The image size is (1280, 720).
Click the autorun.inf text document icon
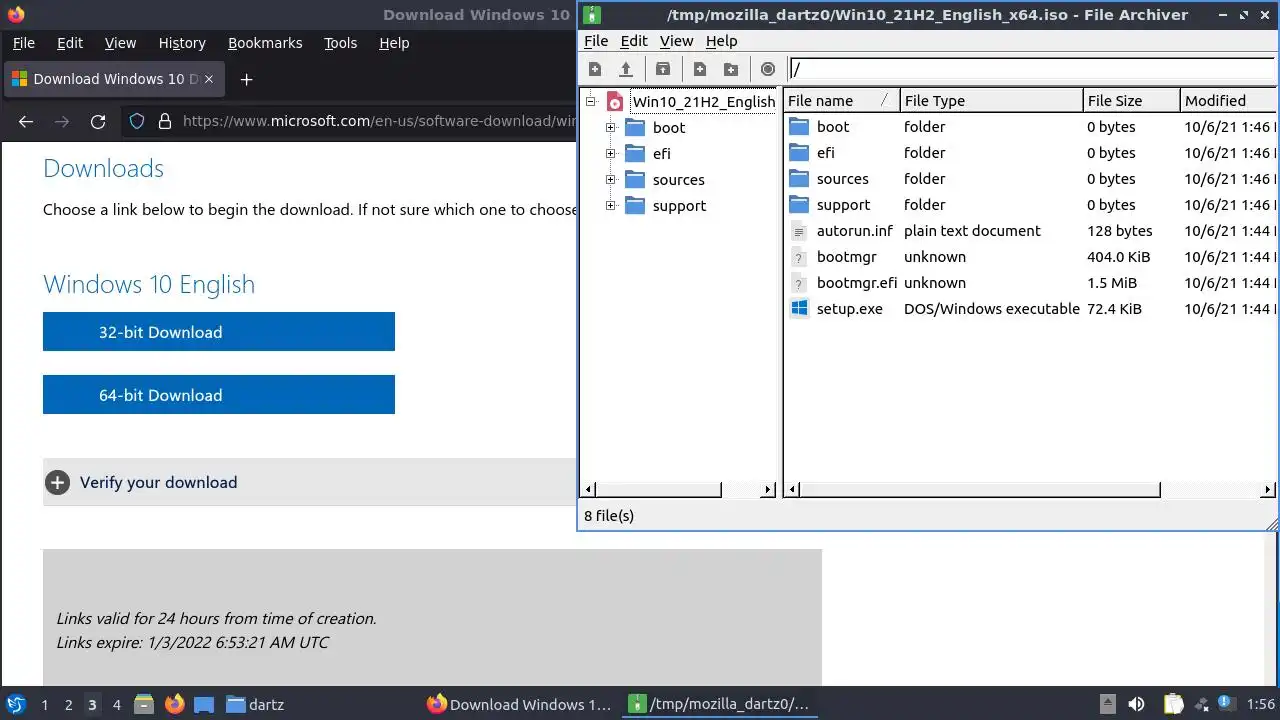point(798,231)
